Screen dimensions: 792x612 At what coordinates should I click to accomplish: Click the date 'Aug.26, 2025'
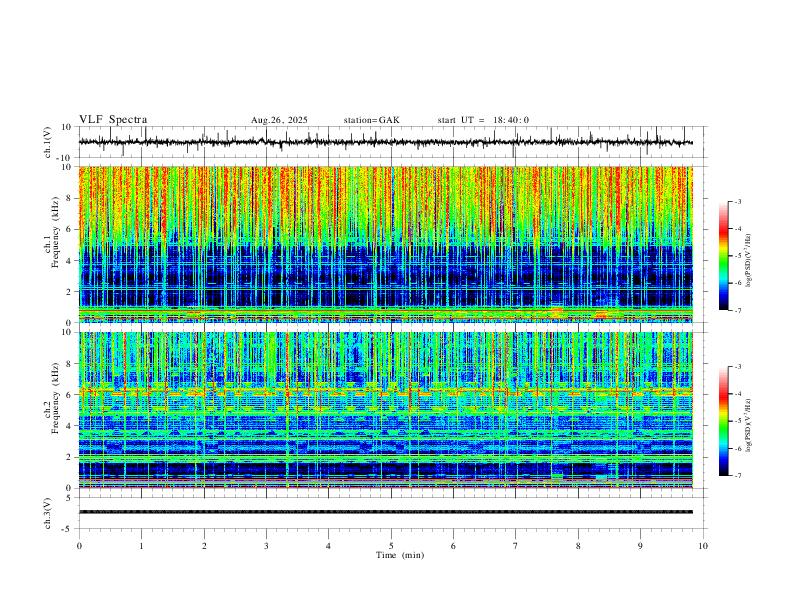pyautogui.click(x=279, y=120)
